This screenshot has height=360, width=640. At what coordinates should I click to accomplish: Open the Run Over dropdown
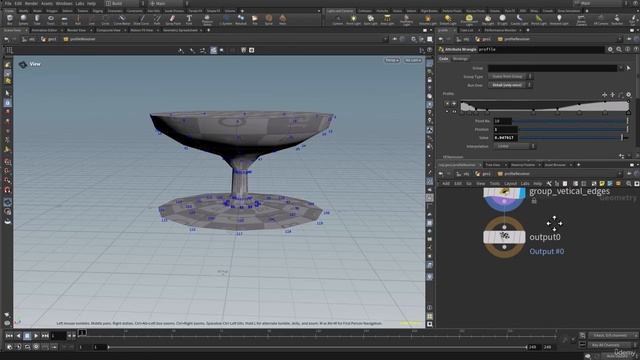pyautogui.click(x=510, y=85)
